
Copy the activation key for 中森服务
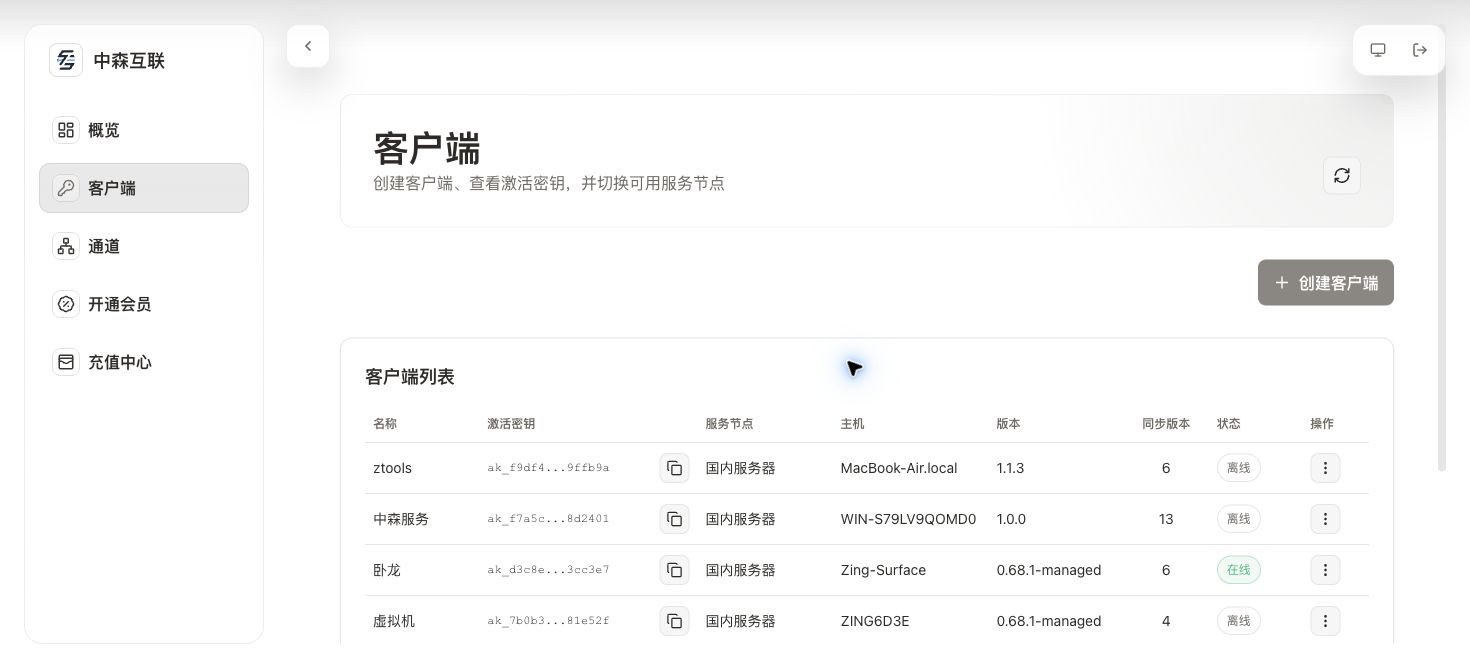[x=675, y=519]
